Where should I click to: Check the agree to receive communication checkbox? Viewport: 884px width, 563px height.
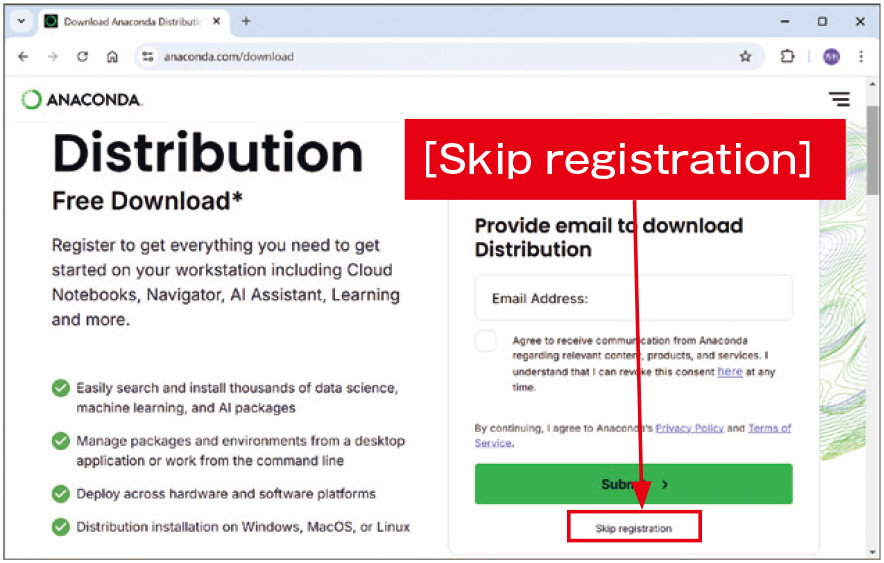486,341
